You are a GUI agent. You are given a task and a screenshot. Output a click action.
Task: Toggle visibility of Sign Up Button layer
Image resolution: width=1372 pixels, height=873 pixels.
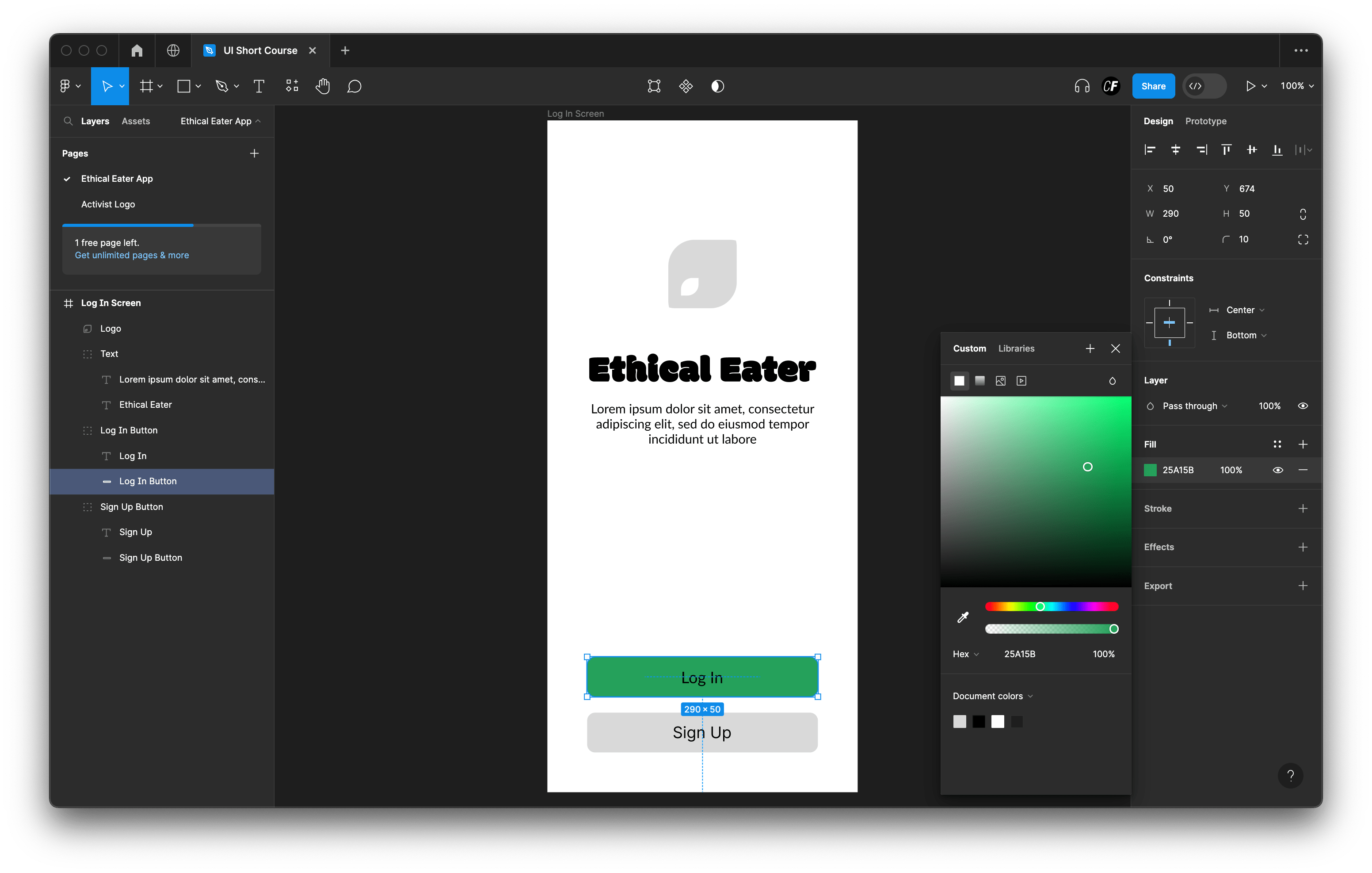[x=255, y=506]
